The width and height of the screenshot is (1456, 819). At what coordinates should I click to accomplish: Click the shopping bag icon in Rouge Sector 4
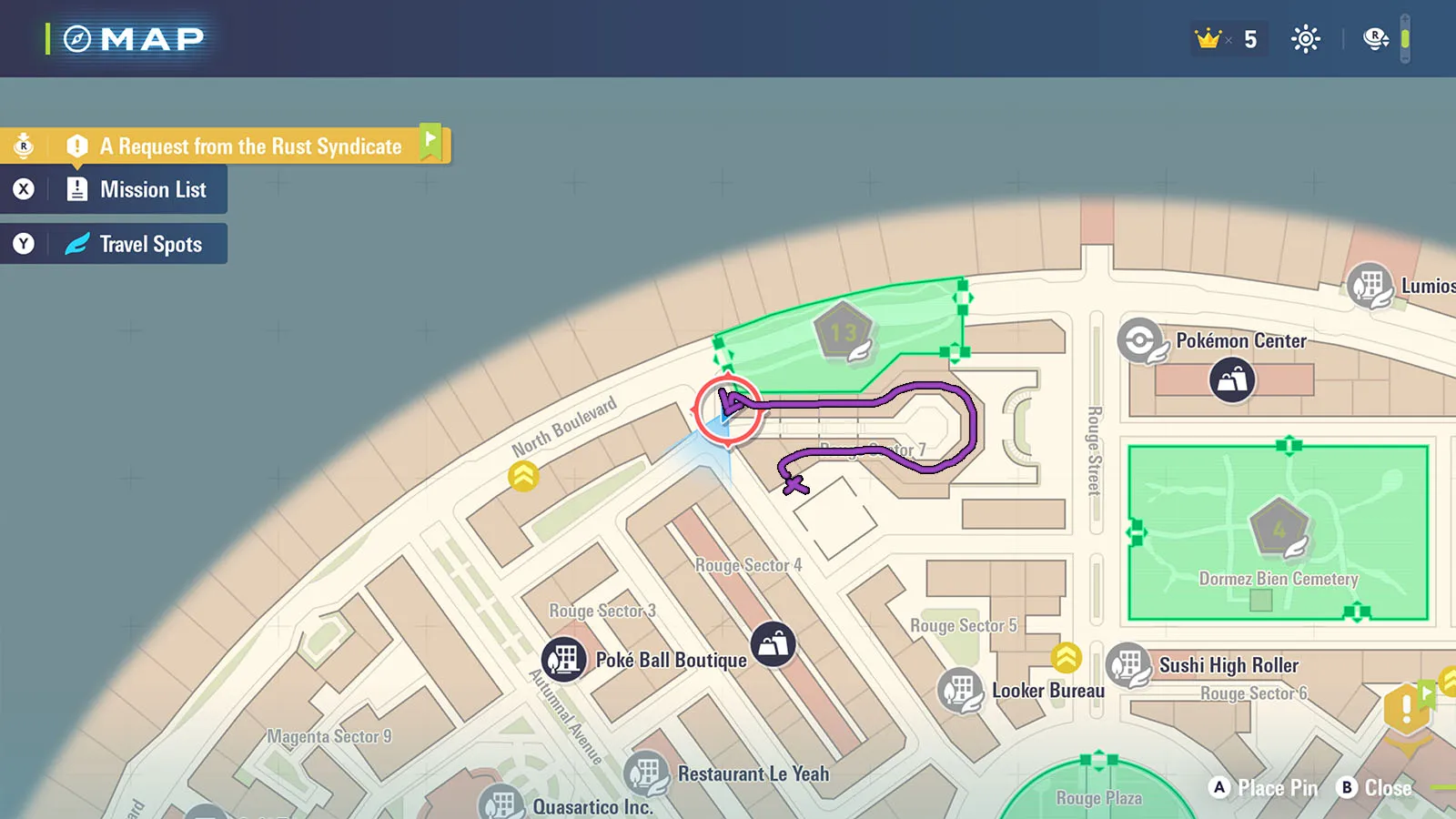coord(773,644)
